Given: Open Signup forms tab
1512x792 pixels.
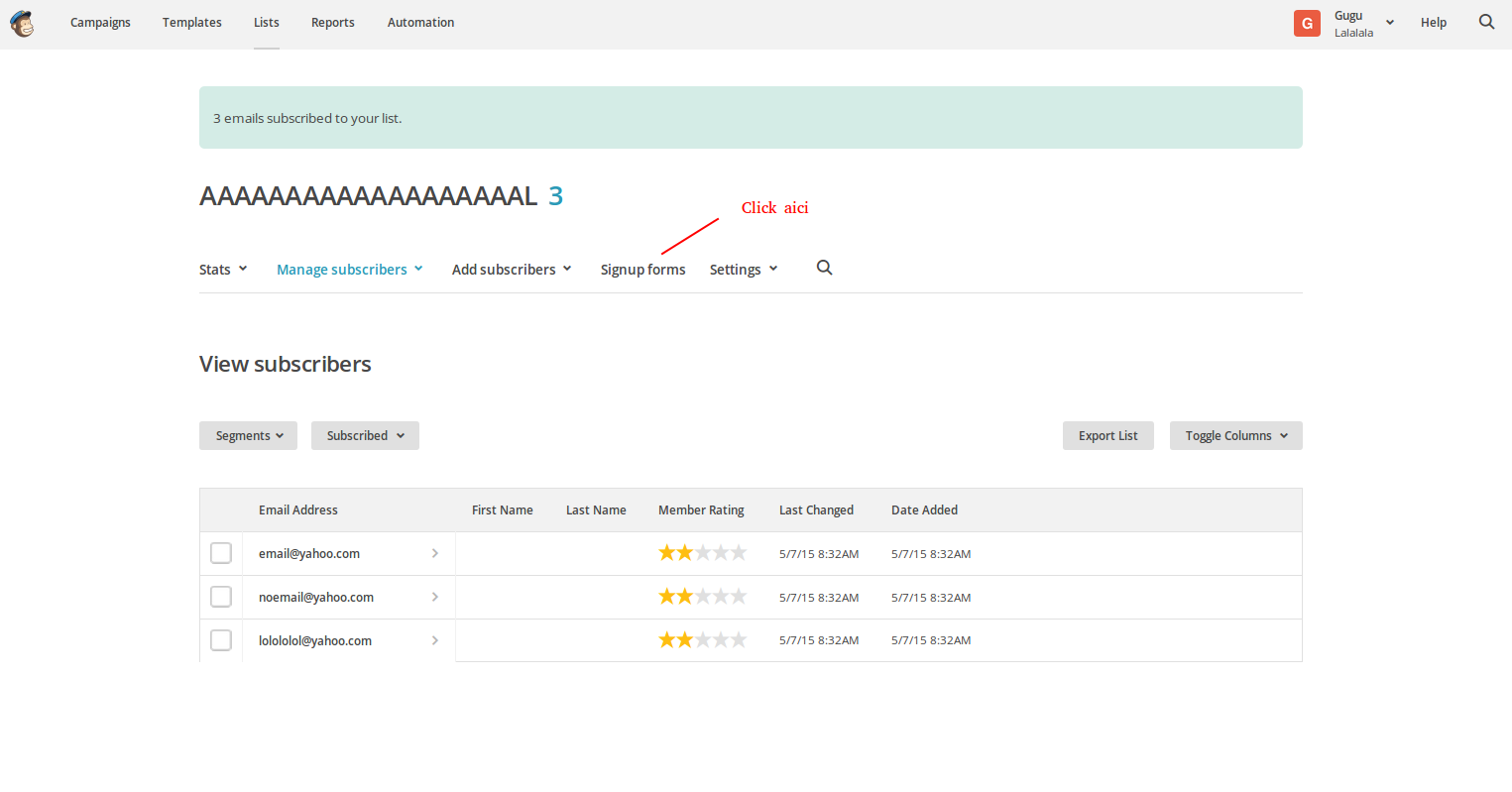Looking at the screenshot, I should point(643,270).
